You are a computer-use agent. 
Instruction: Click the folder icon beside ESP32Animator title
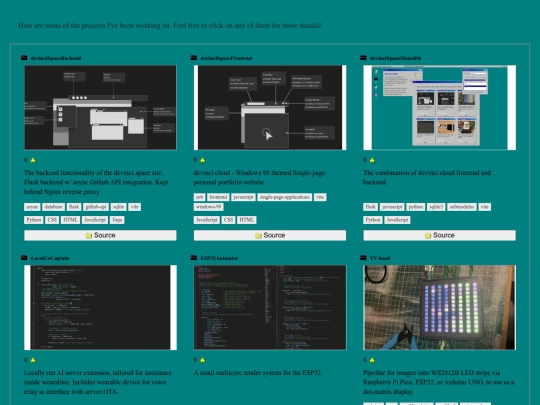coord(194,258)
